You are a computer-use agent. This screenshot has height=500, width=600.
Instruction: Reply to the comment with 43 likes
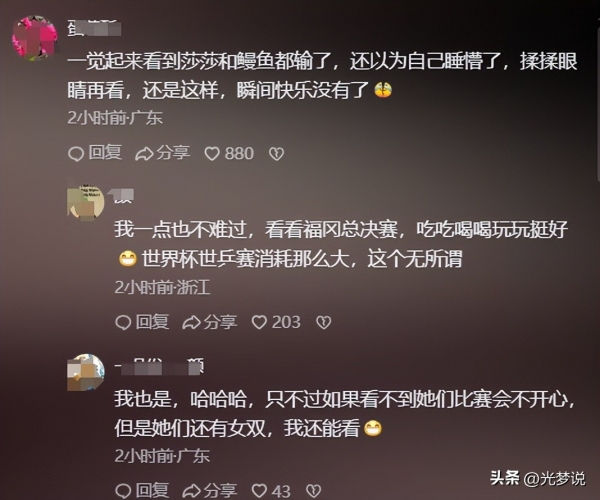pyautogui.click(x=142, y=490)
